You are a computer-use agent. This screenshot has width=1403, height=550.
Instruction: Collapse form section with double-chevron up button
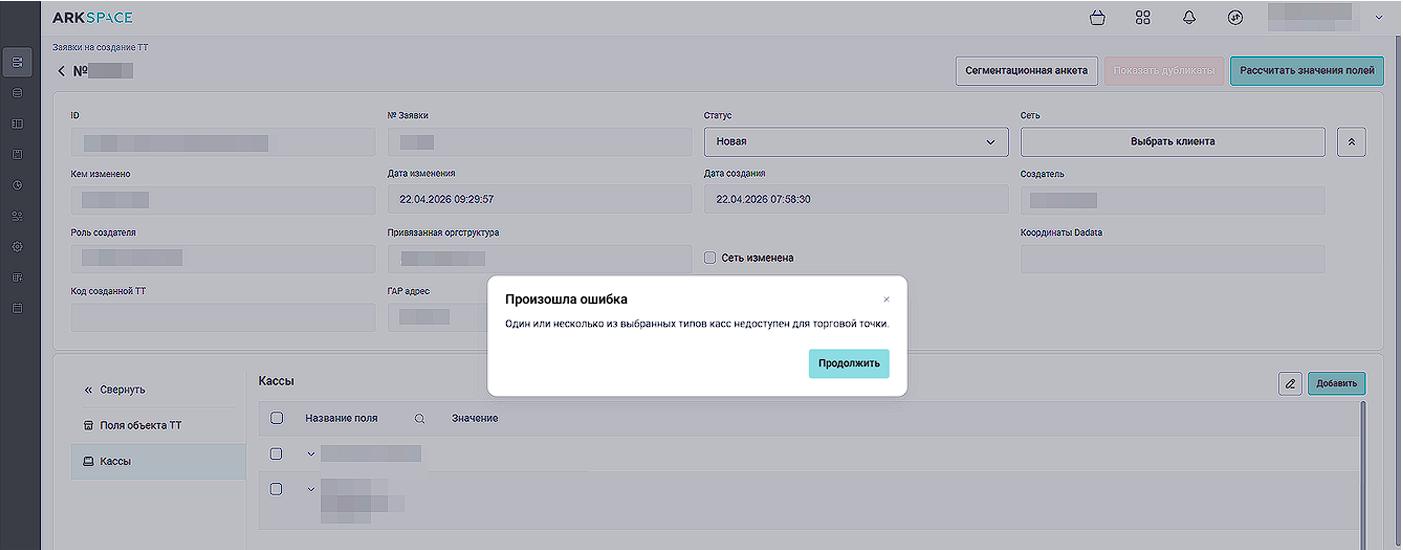[x=1351, y=142]
